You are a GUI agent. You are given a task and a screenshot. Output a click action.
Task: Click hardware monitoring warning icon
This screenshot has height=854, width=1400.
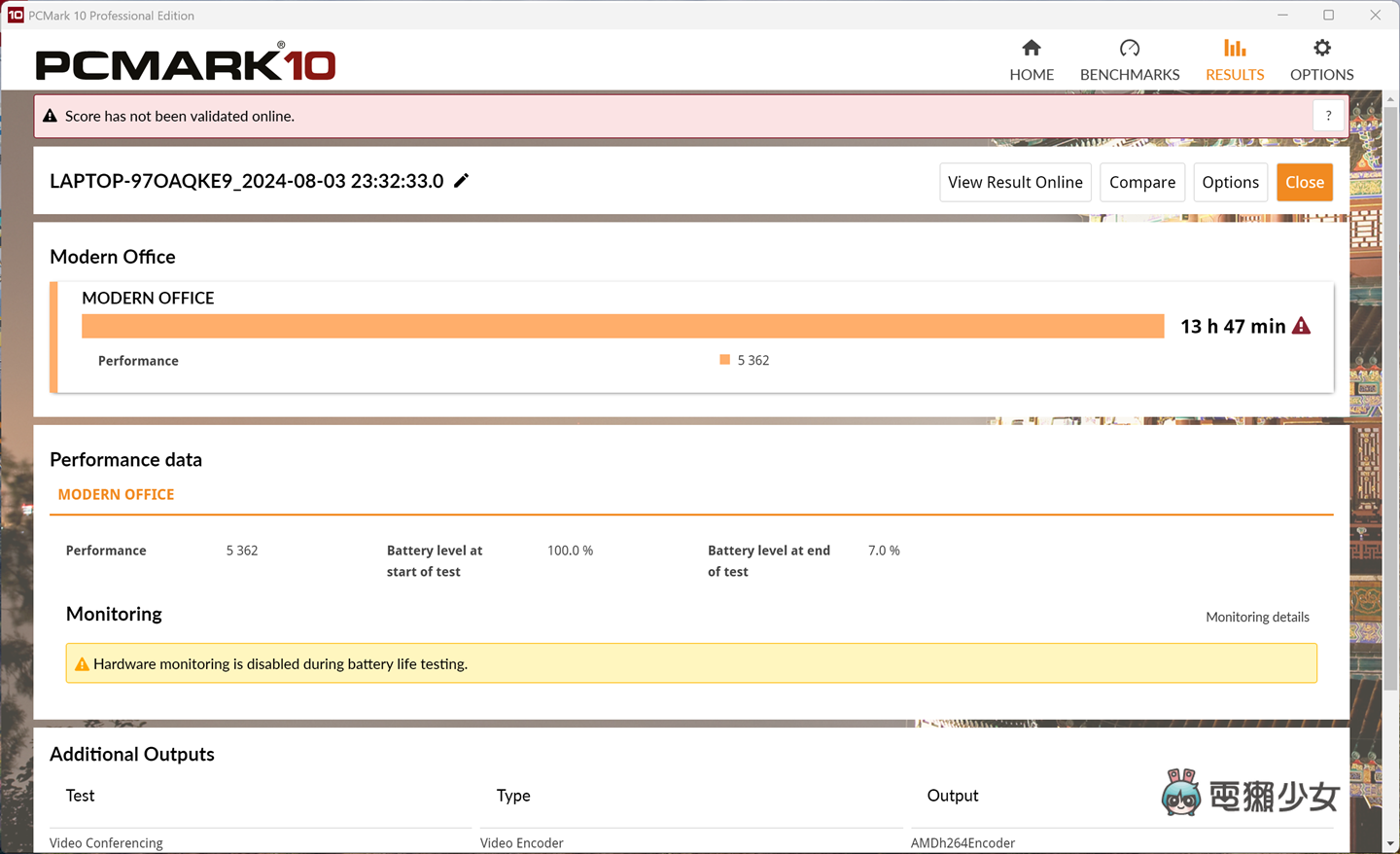point(82,664)
